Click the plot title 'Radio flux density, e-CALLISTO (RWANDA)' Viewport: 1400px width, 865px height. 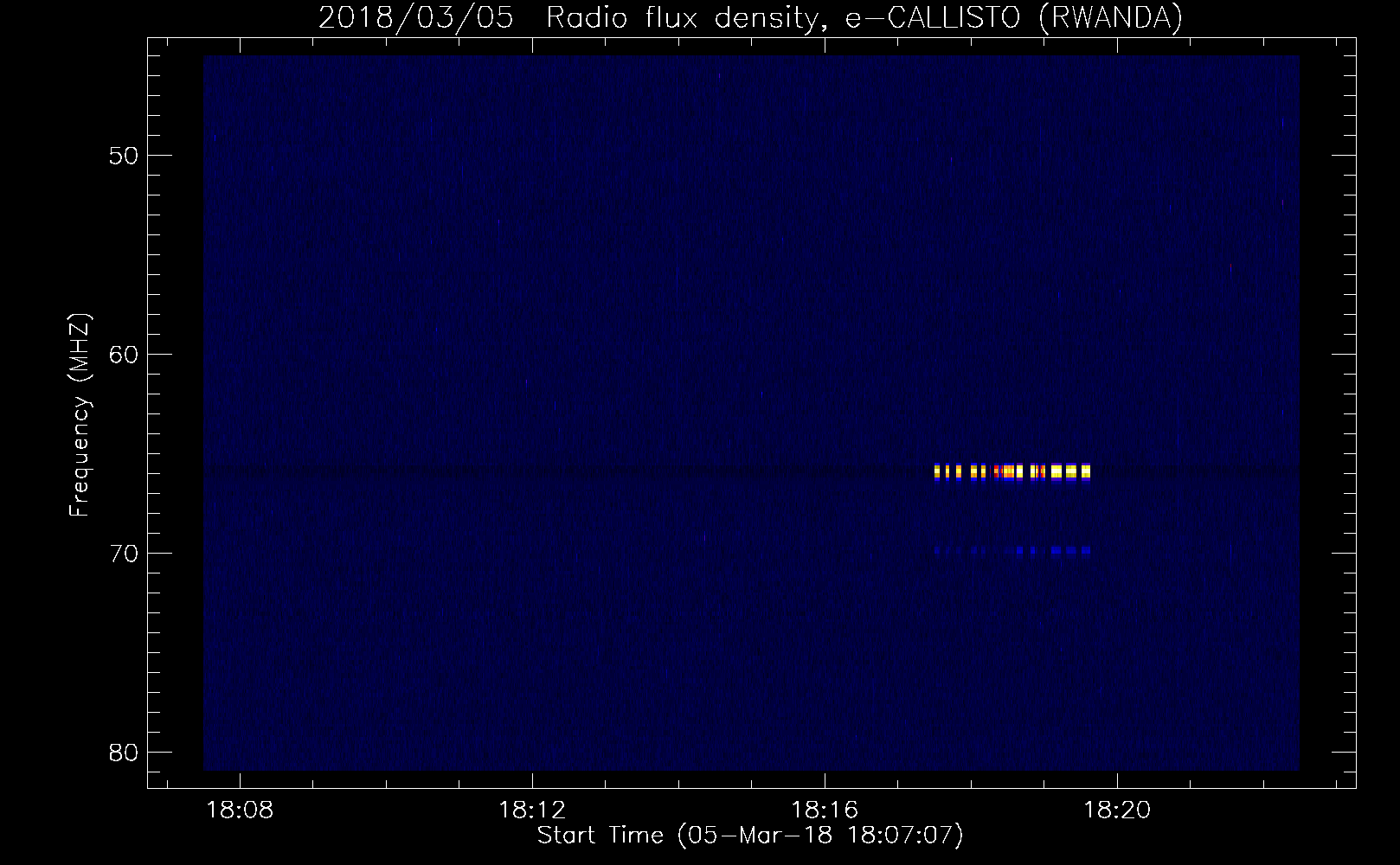(x=863, y=17)
